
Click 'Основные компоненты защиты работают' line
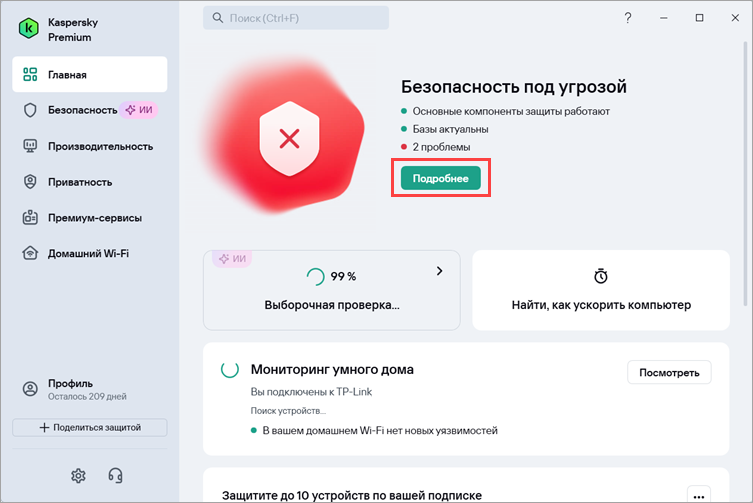tap(505, 111)
